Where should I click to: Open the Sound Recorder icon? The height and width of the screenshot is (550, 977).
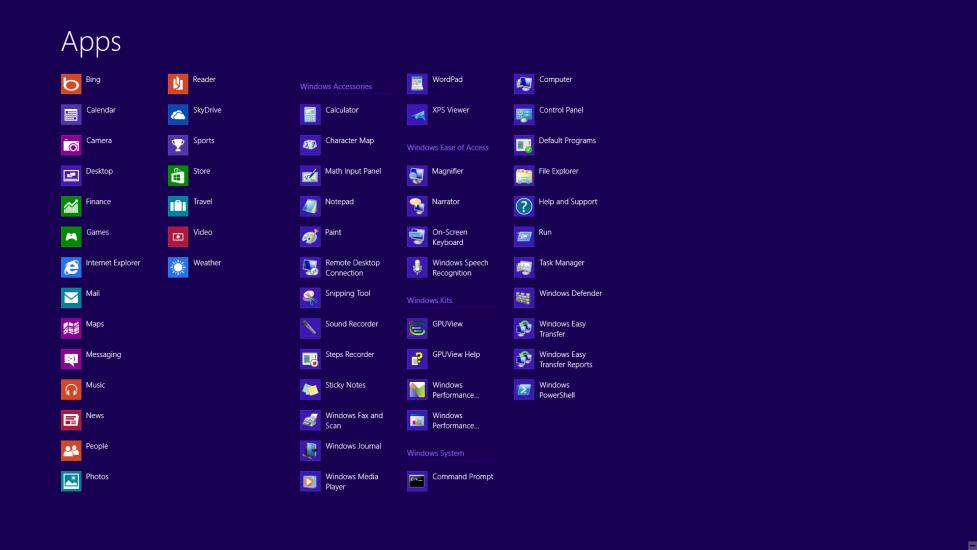click(x=310, y=328)
